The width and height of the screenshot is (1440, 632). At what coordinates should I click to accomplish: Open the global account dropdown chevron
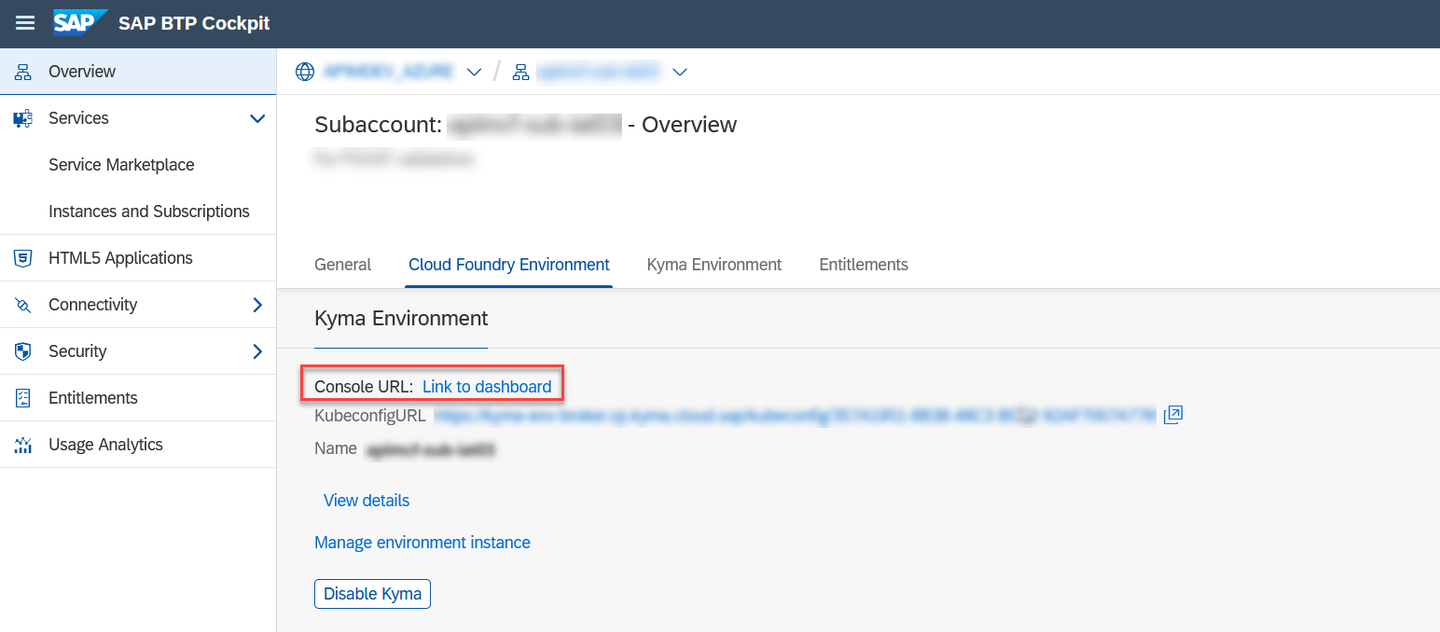coord(474,72)
